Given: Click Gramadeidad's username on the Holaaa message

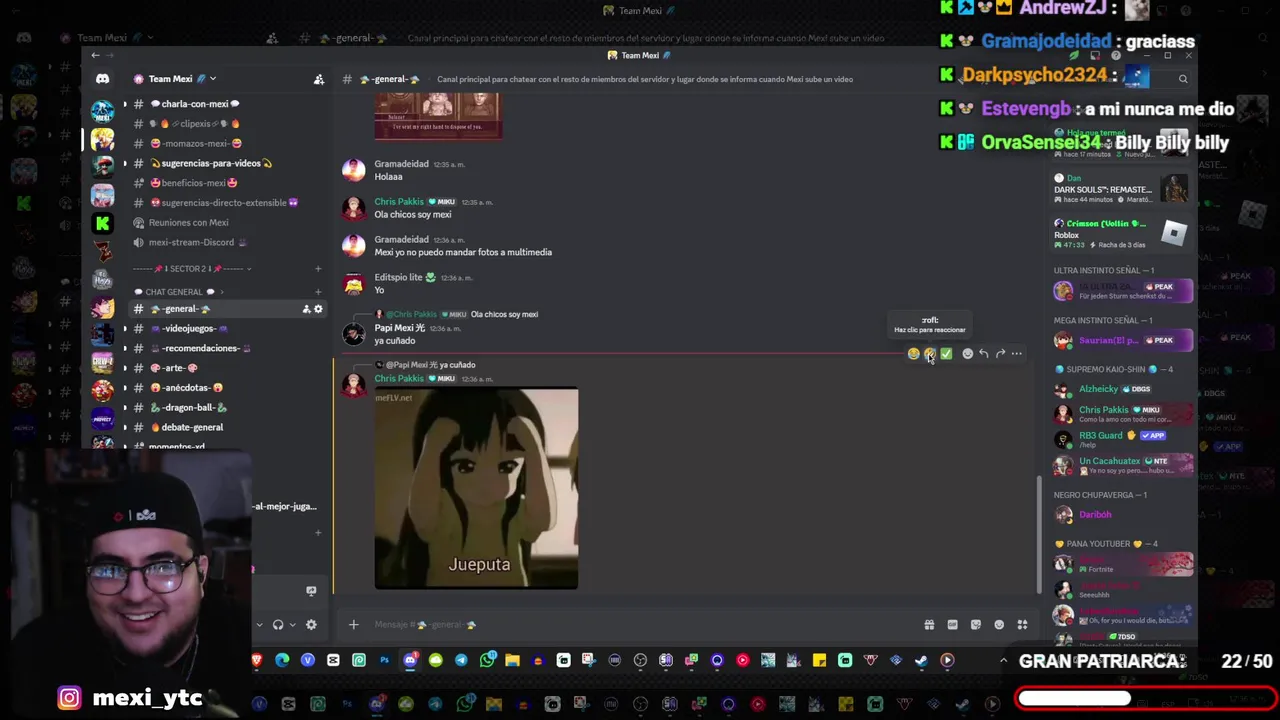Looking at the screenshot, I should pyautogui.click(x=401, y=164).
